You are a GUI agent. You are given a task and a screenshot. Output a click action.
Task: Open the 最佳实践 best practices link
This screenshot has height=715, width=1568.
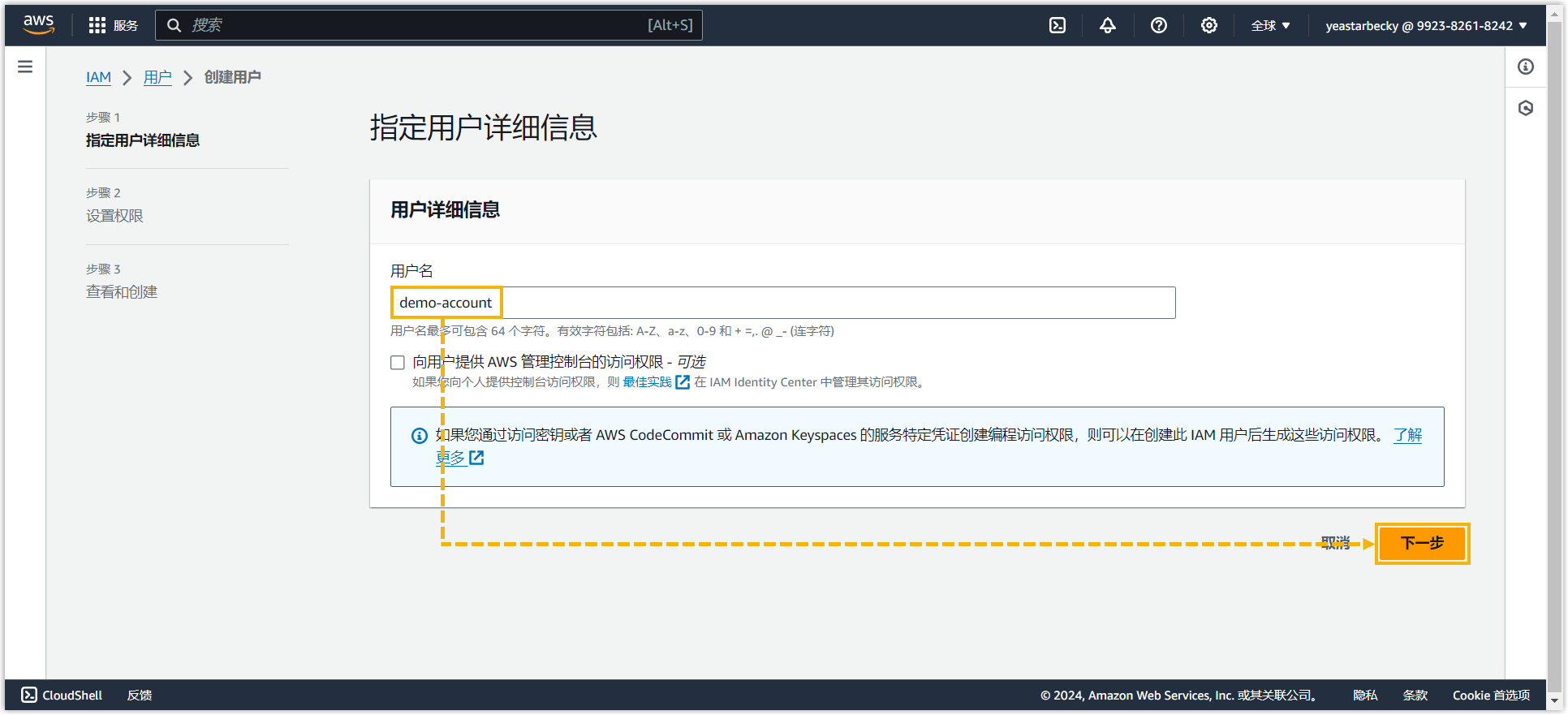pyautogui.click(x=647, y=382)
